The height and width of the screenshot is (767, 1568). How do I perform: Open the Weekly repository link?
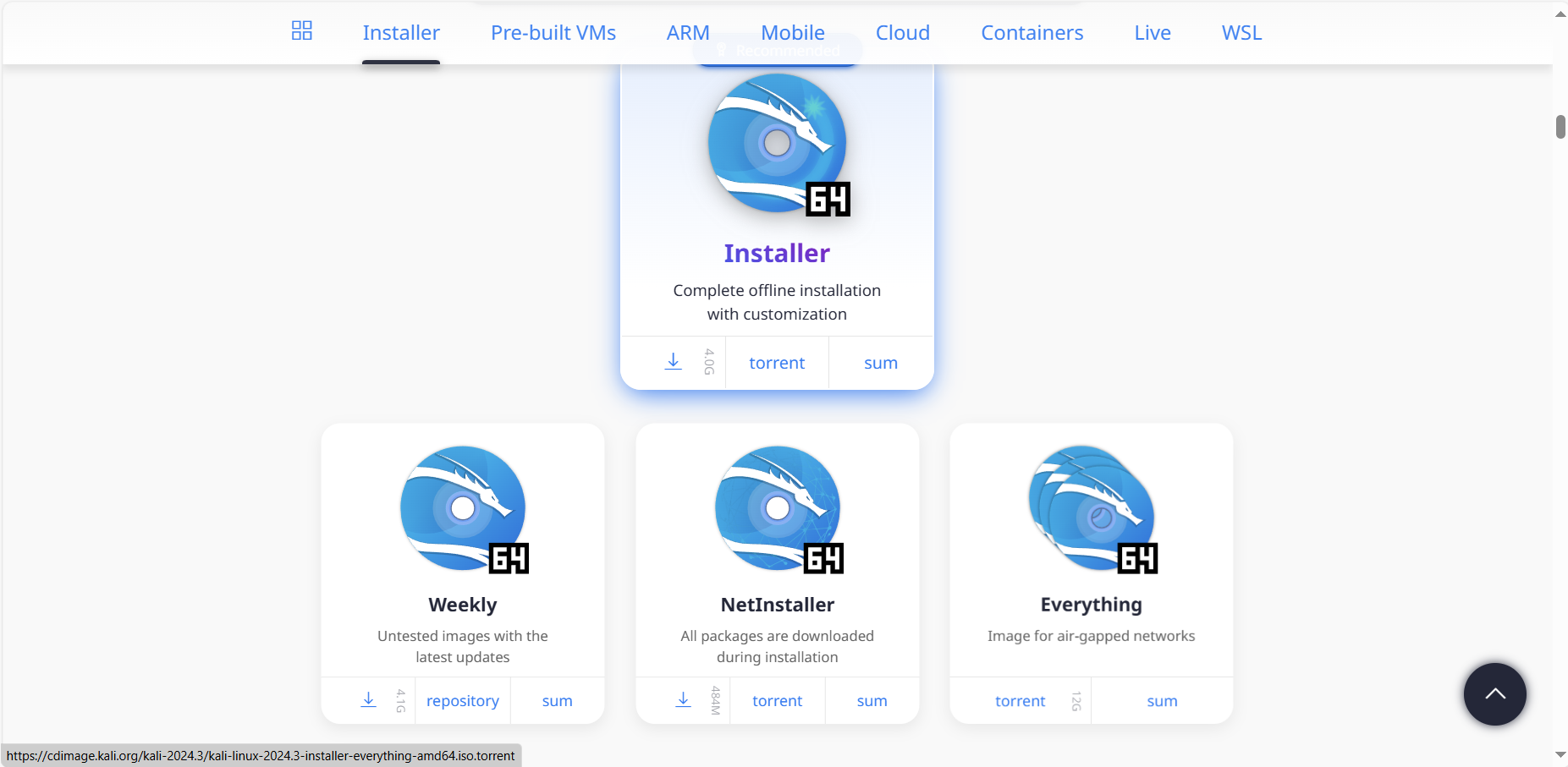pyautogui.click(x=463, y=701)
